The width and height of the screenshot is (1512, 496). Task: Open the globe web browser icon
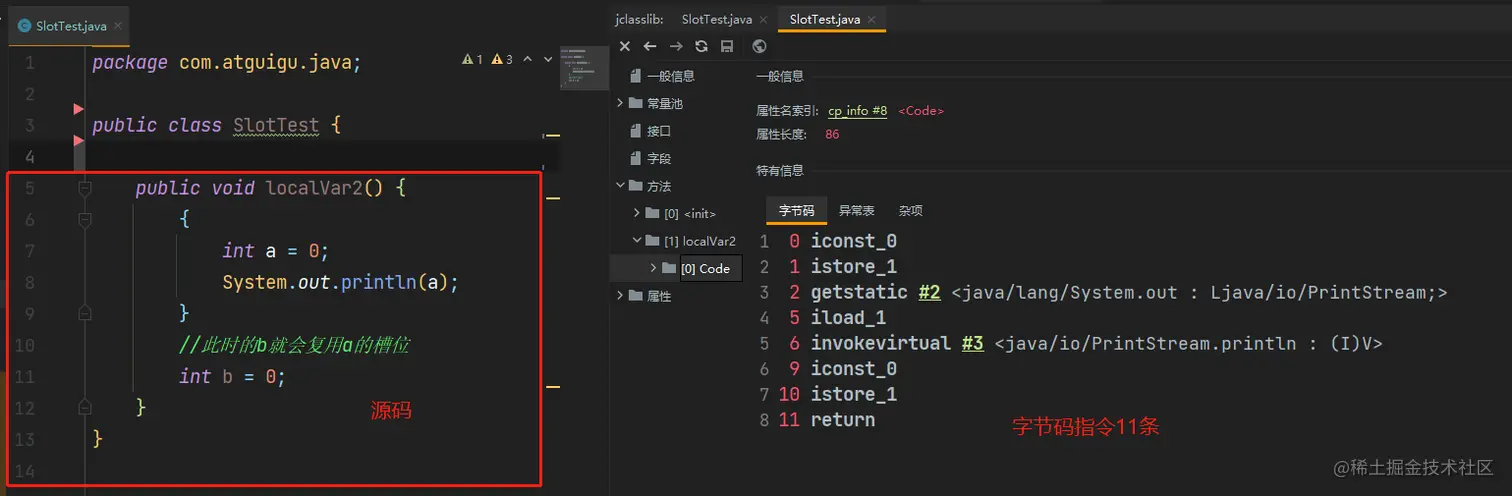pyautogui.click(x=759, y=46)
